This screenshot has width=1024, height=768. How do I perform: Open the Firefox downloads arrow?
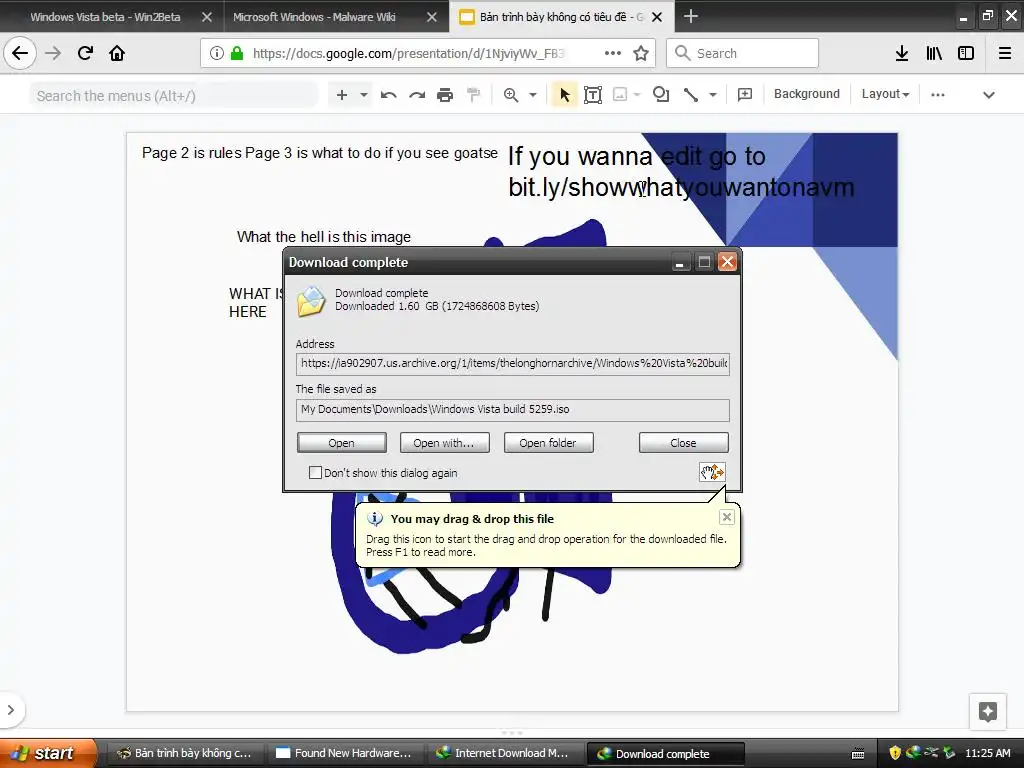pos(902,53)
